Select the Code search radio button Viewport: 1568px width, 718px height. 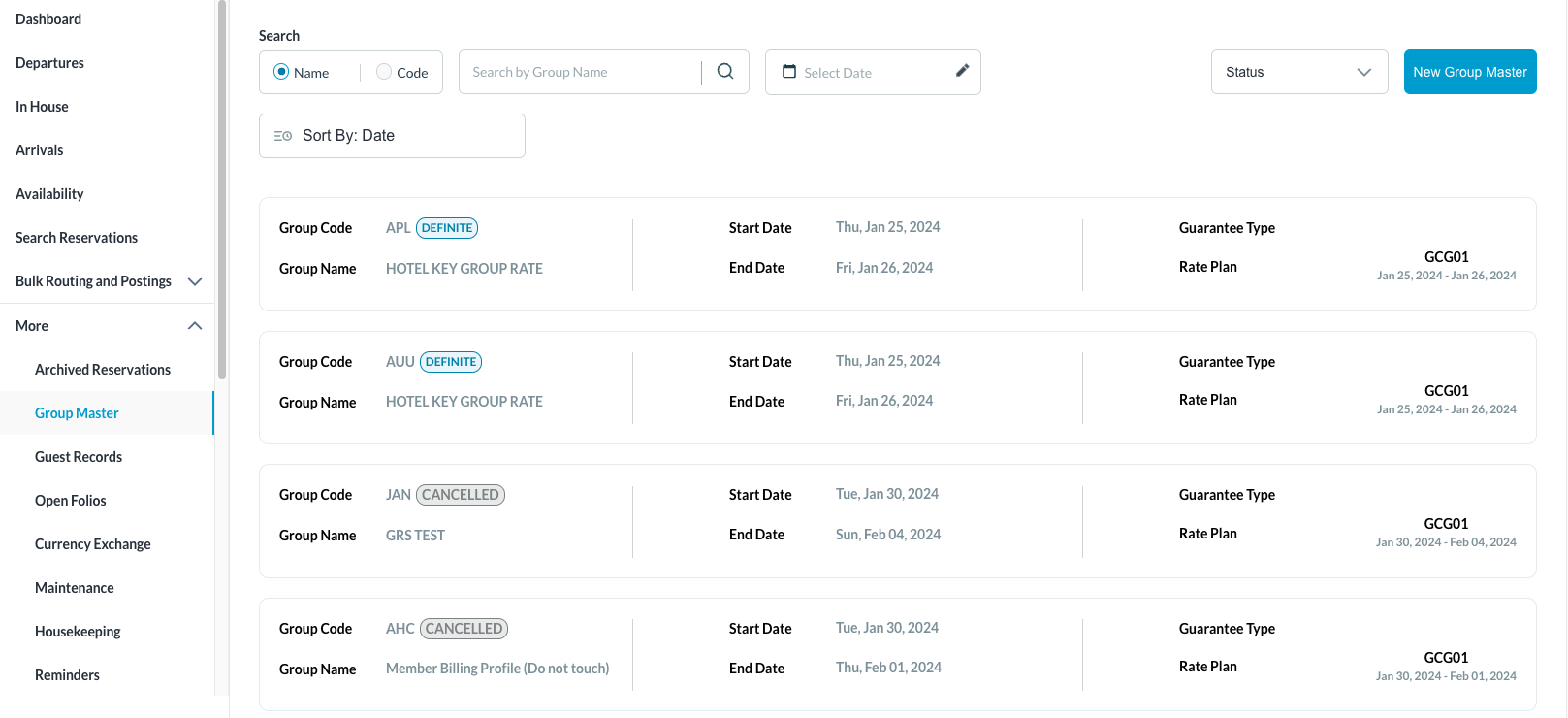384,72
